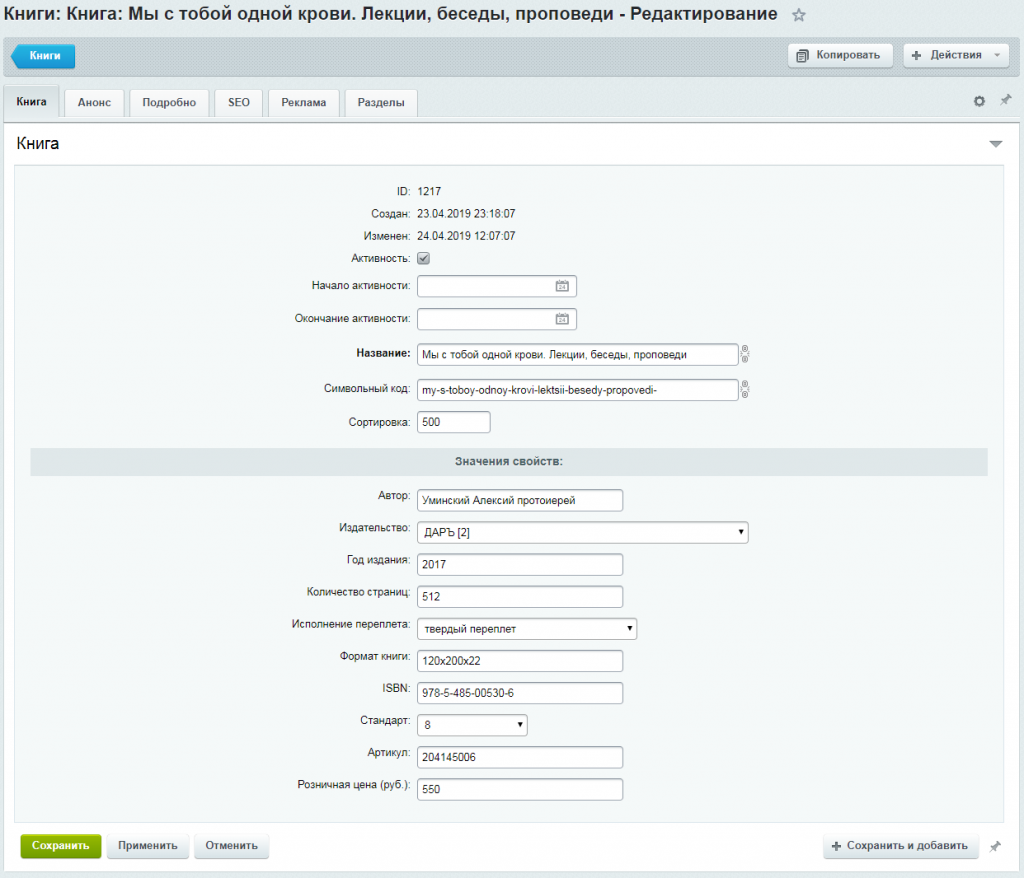Expand the Действия menu

click(x=956, y=56)
